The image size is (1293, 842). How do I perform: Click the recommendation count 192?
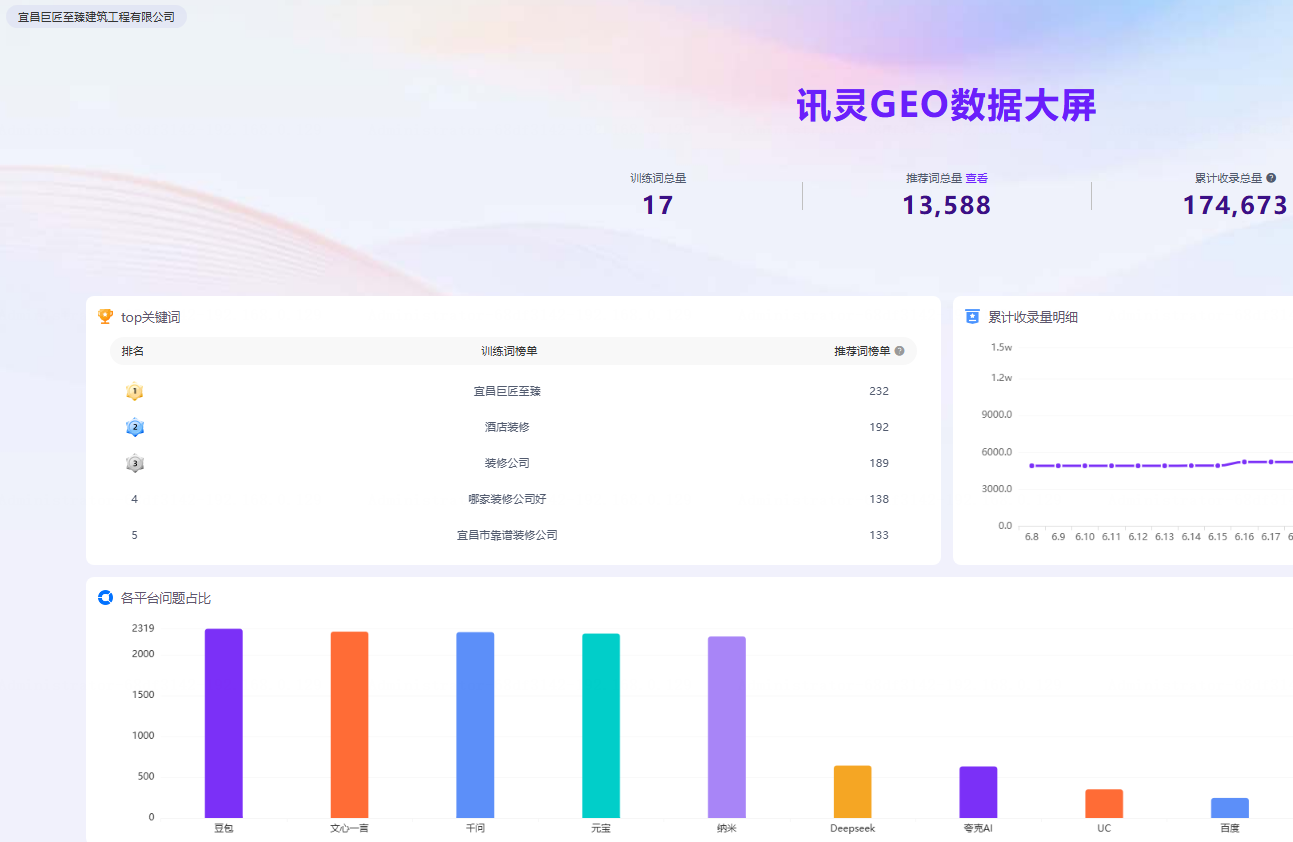click(879, 427)
